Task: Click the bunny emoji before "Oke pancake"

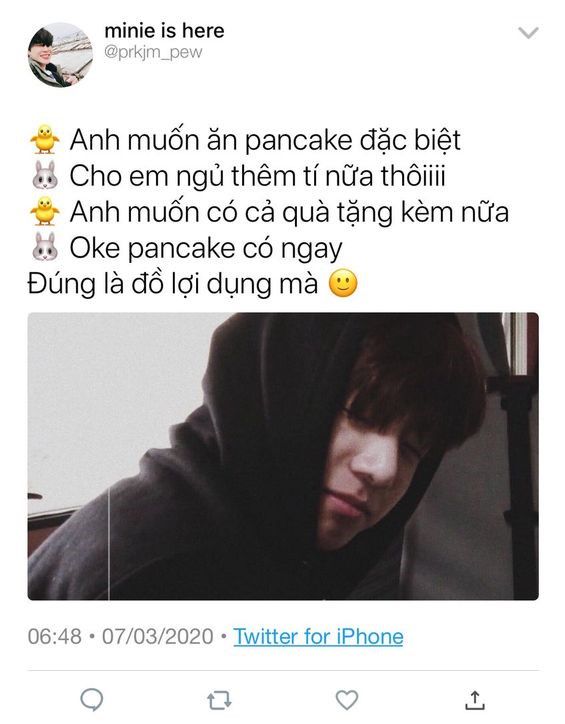Action: pyautogui.click(x=45, y=247)
